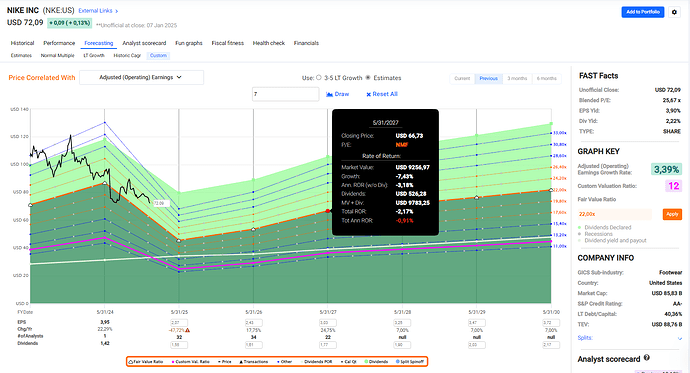690x373 pixels.
Task: Click the Reset All X icon
Action: pos(368,94)
